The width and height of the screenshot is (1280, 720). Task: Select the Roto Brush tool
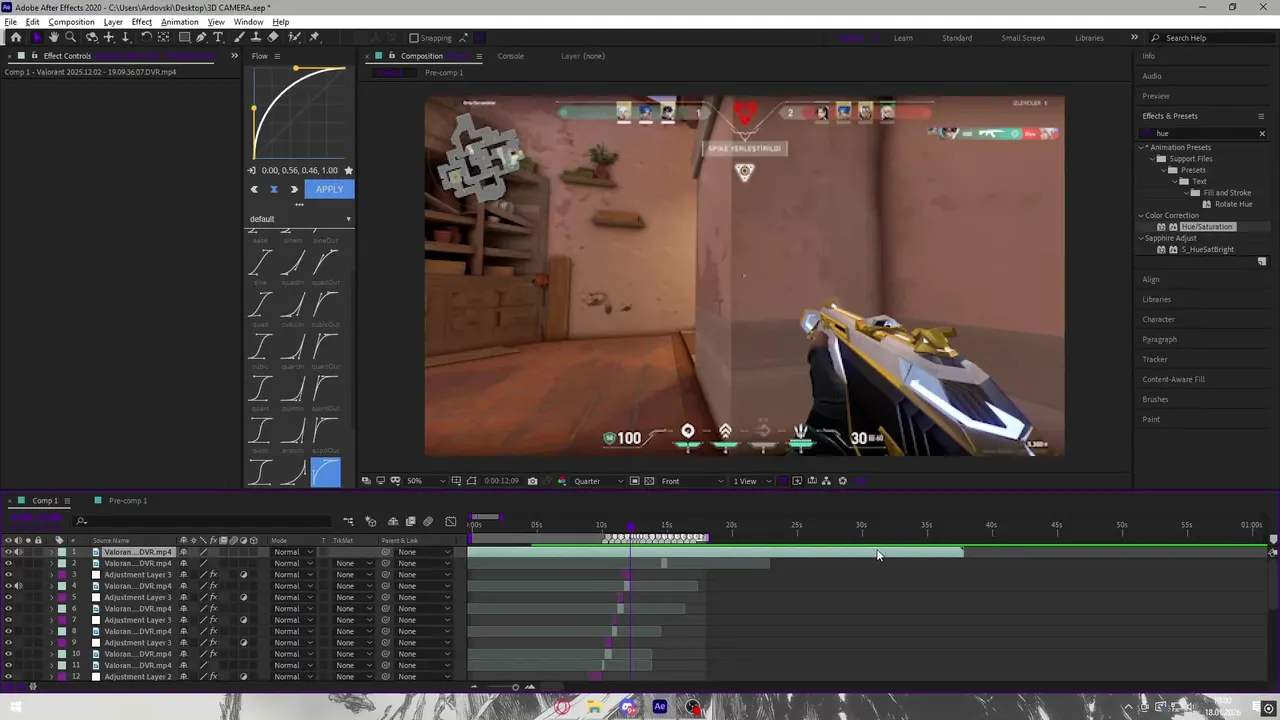(294, 37)
